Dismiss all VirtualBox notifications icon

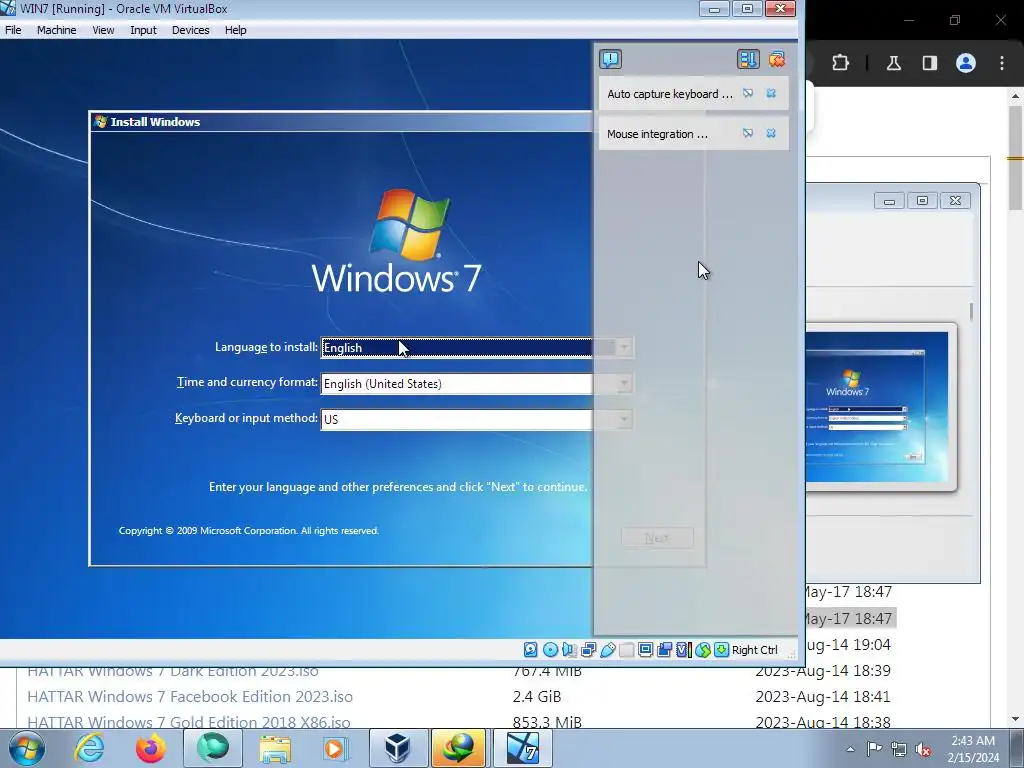pyautogui.click(x=777, y=59)
